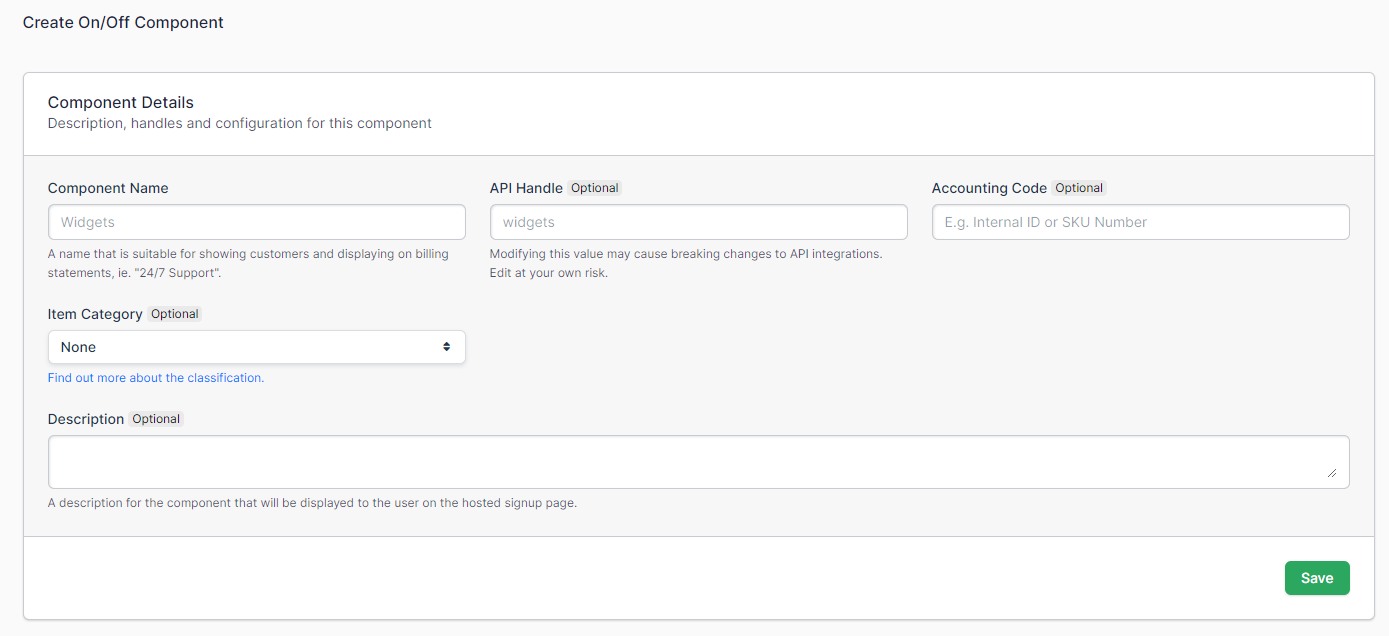
Task: Click the Accounting Code input field
Action: click(1140, 222)
